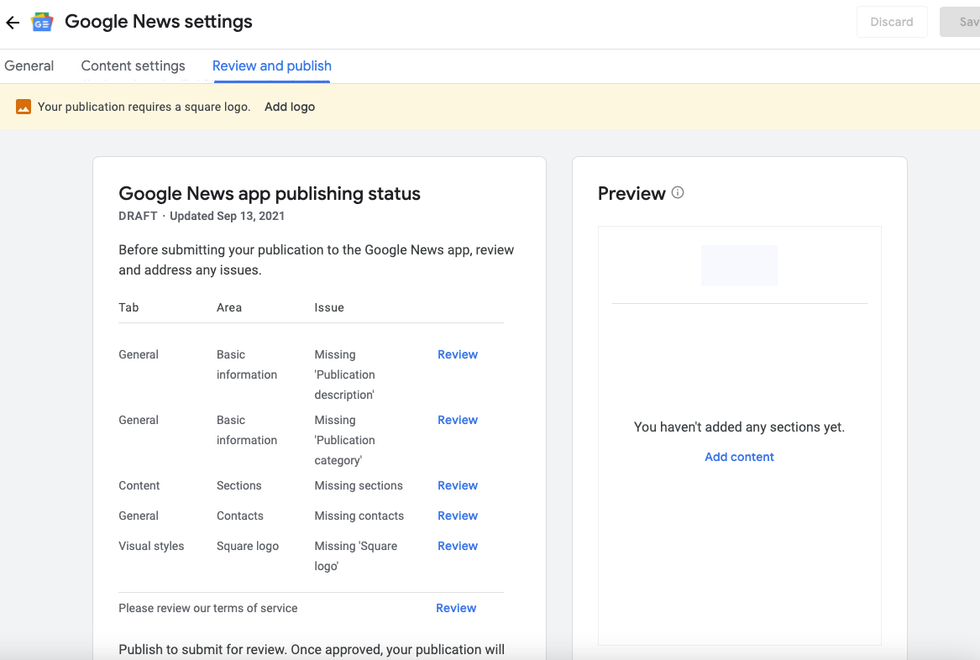Click the back arrow icon

[x=13, y=22]
